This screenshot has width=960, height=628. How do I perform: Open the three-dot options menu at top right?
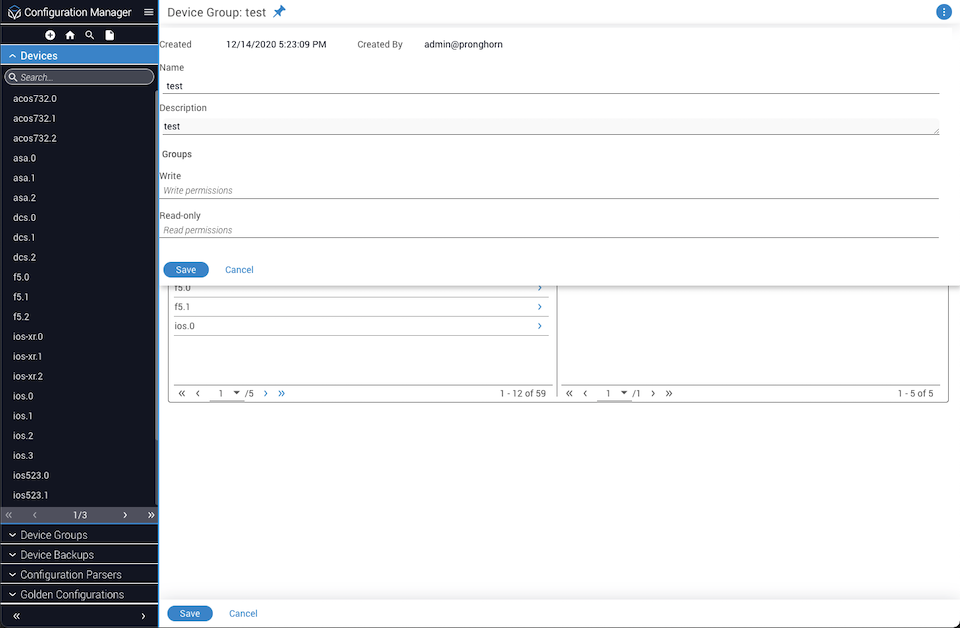[943, 12]
